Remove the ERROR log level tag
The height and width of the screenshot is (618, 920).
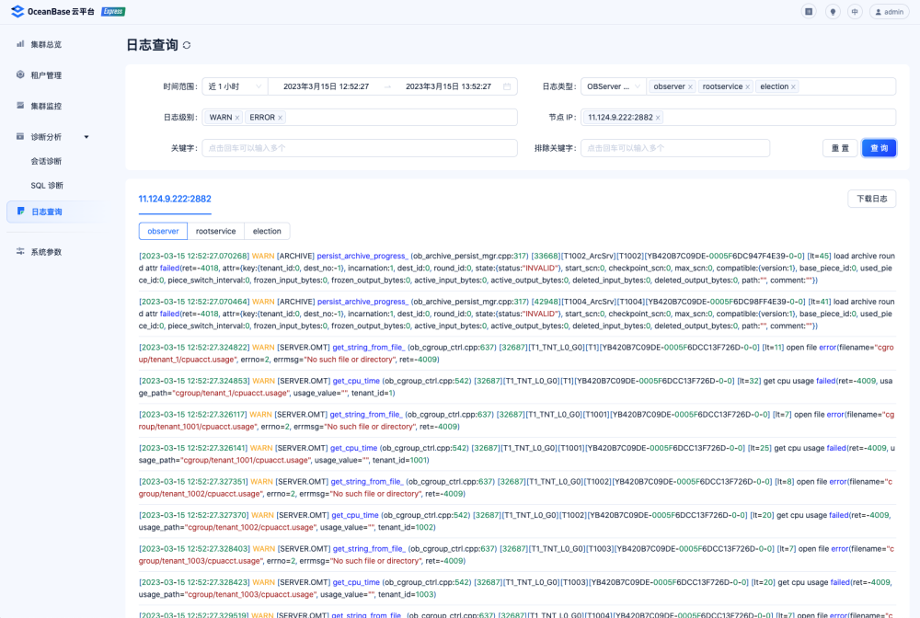(280, 118)
